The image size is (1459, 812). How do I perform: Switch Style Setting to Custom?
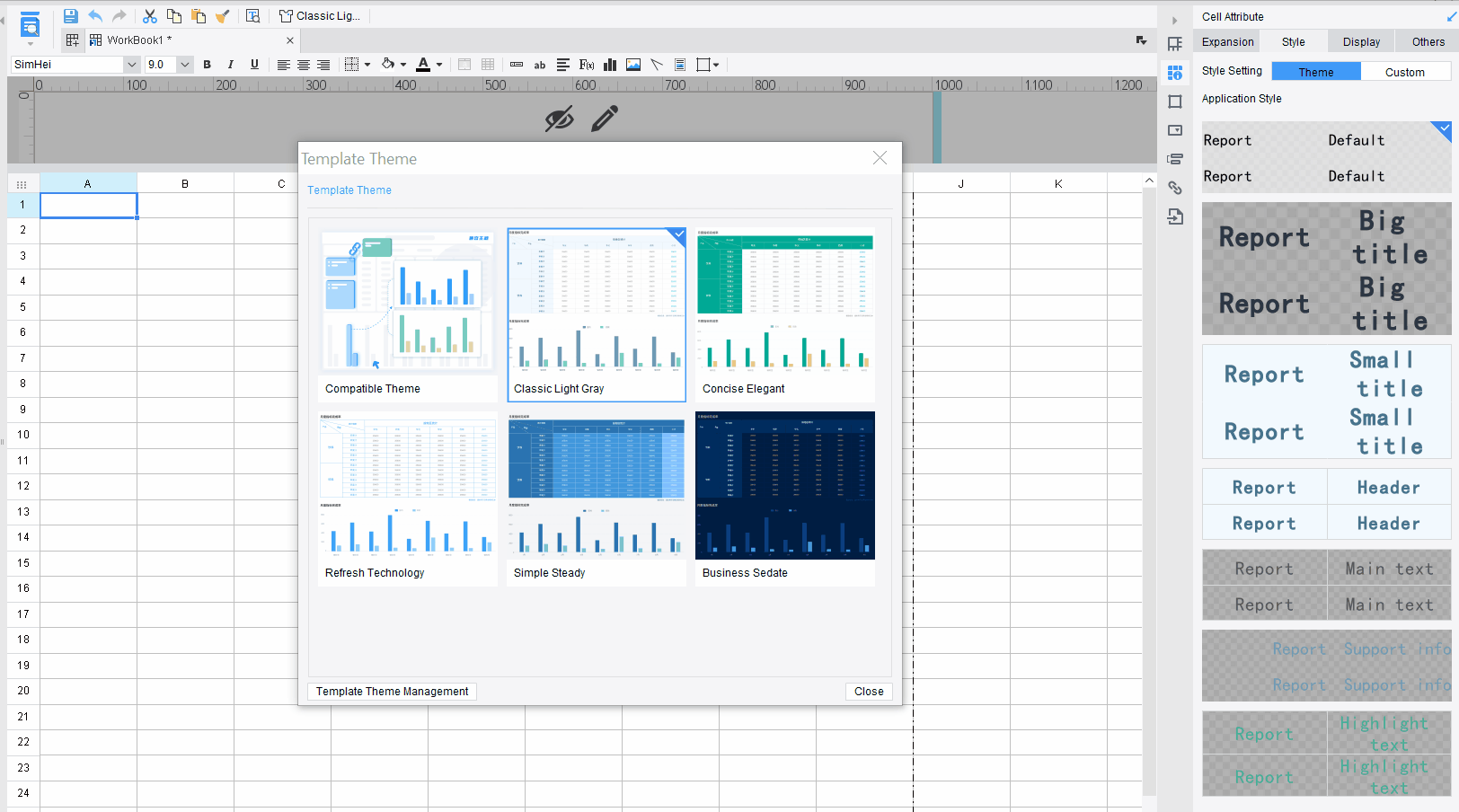[1405, 71]
